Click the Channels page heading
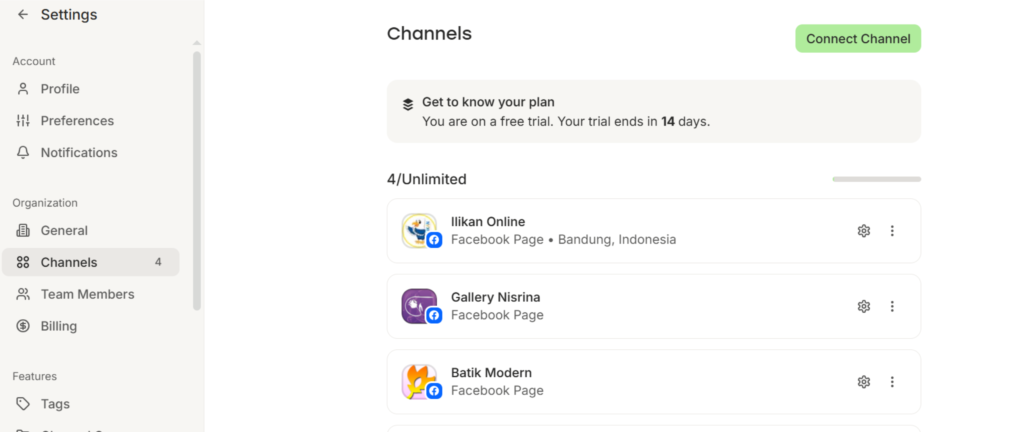Image resolution: width=1024 pixels, height=432 pixels. click(429, 34)
